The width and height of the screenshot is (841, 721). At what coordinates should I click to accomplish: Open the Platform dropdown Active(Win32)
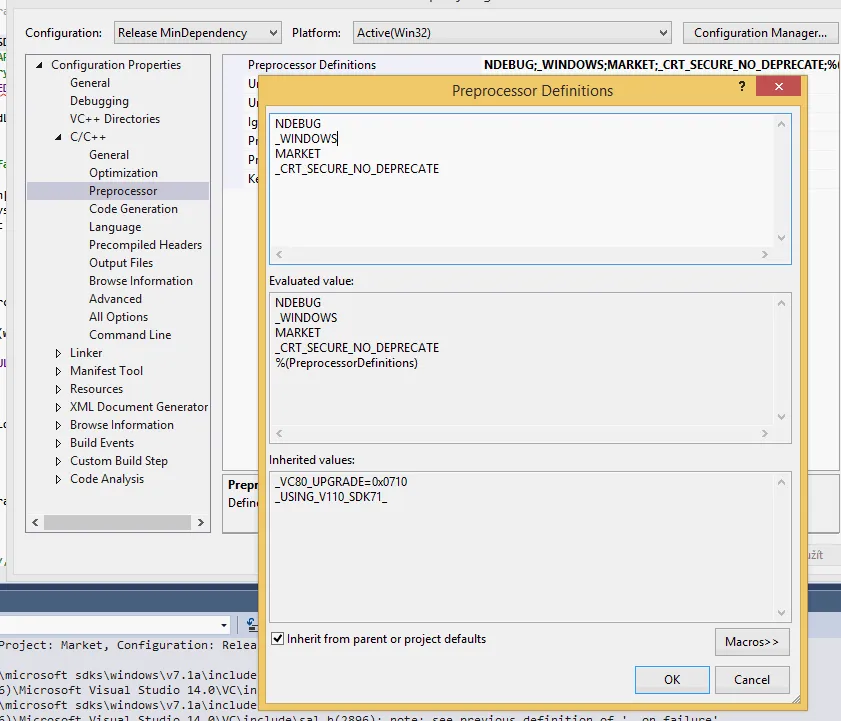coord(512,33)
